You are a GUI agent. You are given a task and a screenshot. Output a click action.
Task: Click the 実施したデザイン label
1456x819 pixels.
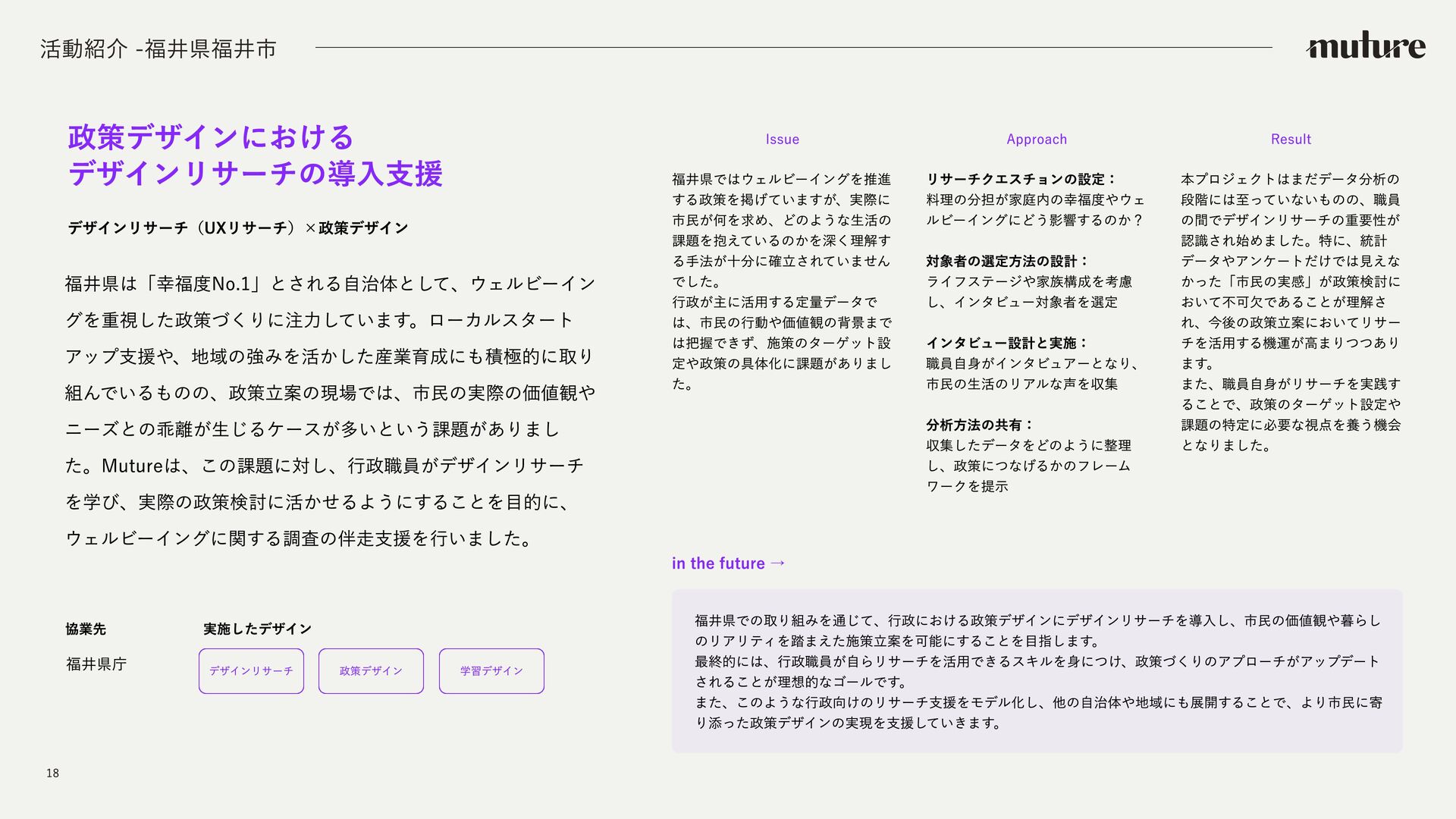[257, 629]
